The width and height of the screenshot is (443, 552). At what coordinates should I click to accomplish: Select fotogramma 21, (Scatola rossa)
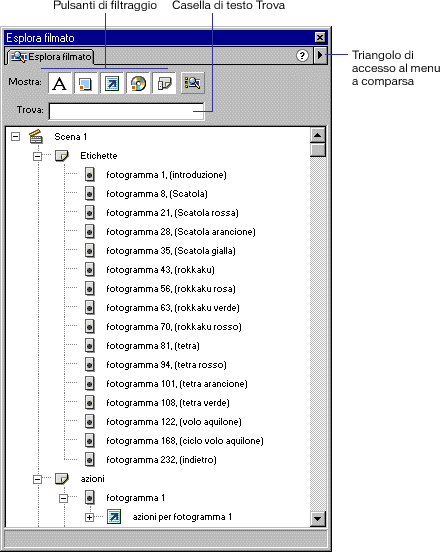[x=172, y=213]
